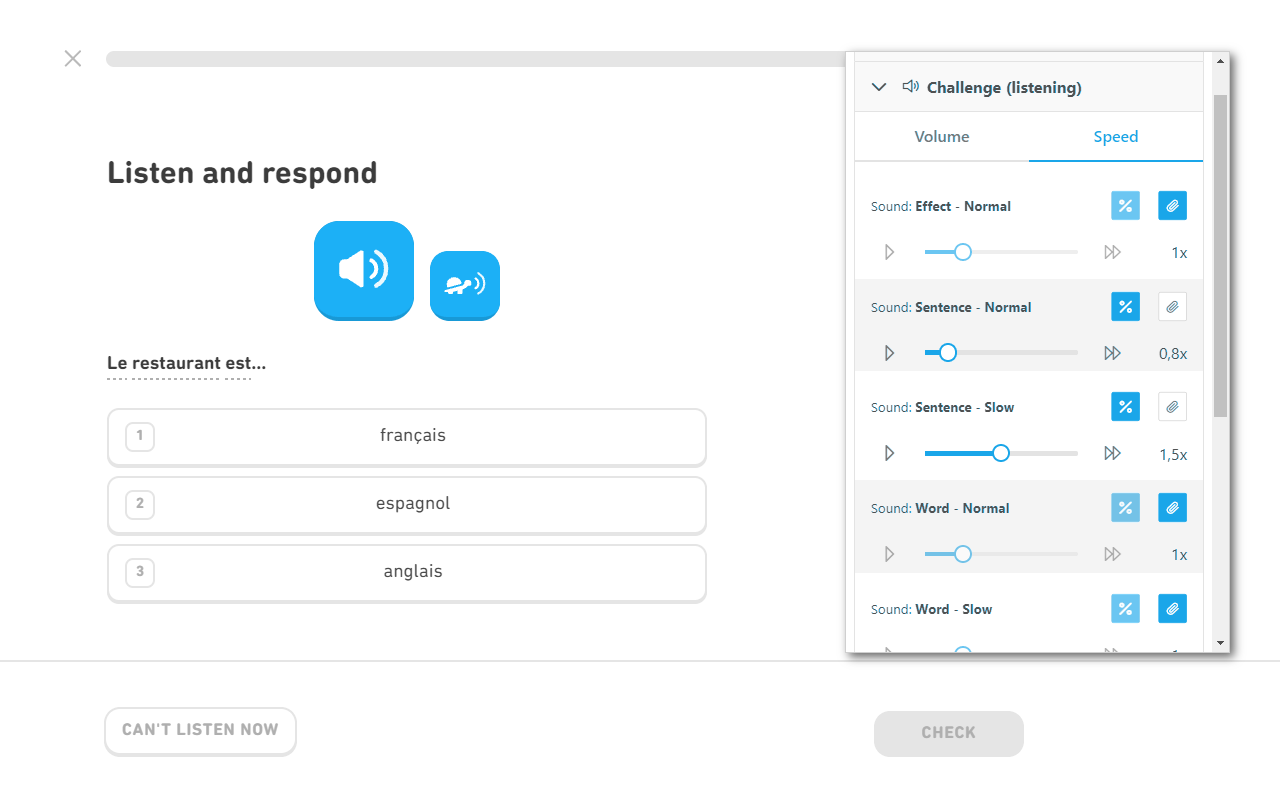The width and height of the screenshot is (1280, 800).
Task: Enable the paperclip toggle for Sentence - Normal
Action: click(x=1172, y=306)
